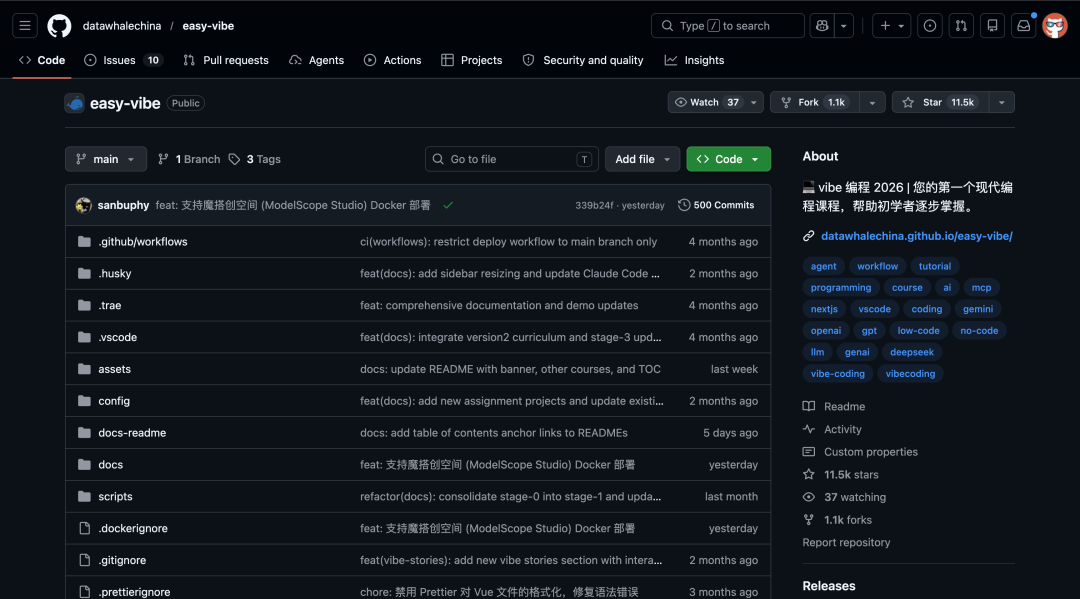
Task: Open the restrict deploy workflow commit message
Action: point(508,242)
